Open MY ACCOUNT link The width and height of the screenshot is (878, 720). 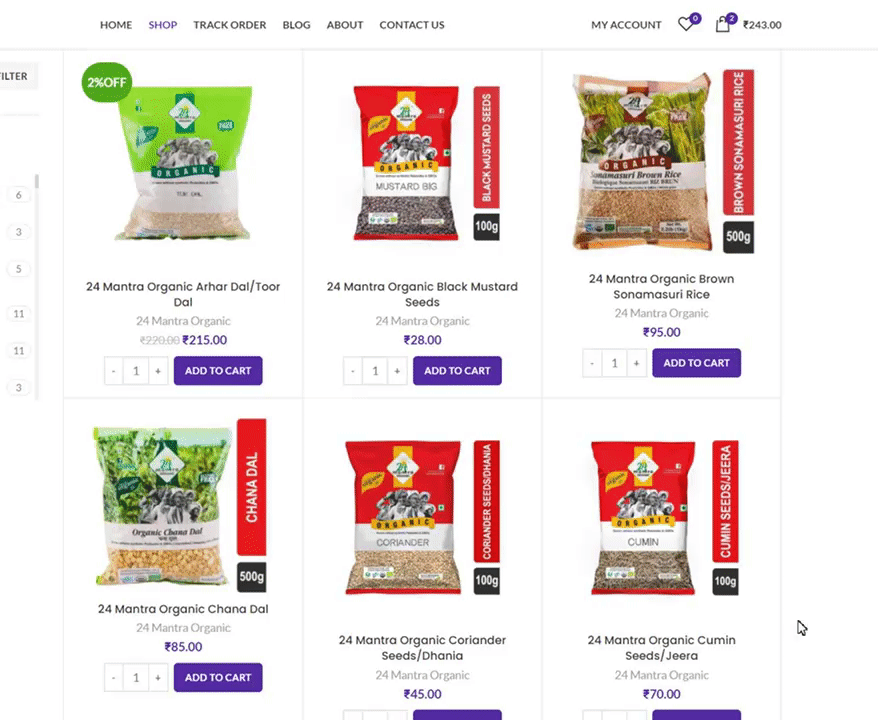[626, 25]
